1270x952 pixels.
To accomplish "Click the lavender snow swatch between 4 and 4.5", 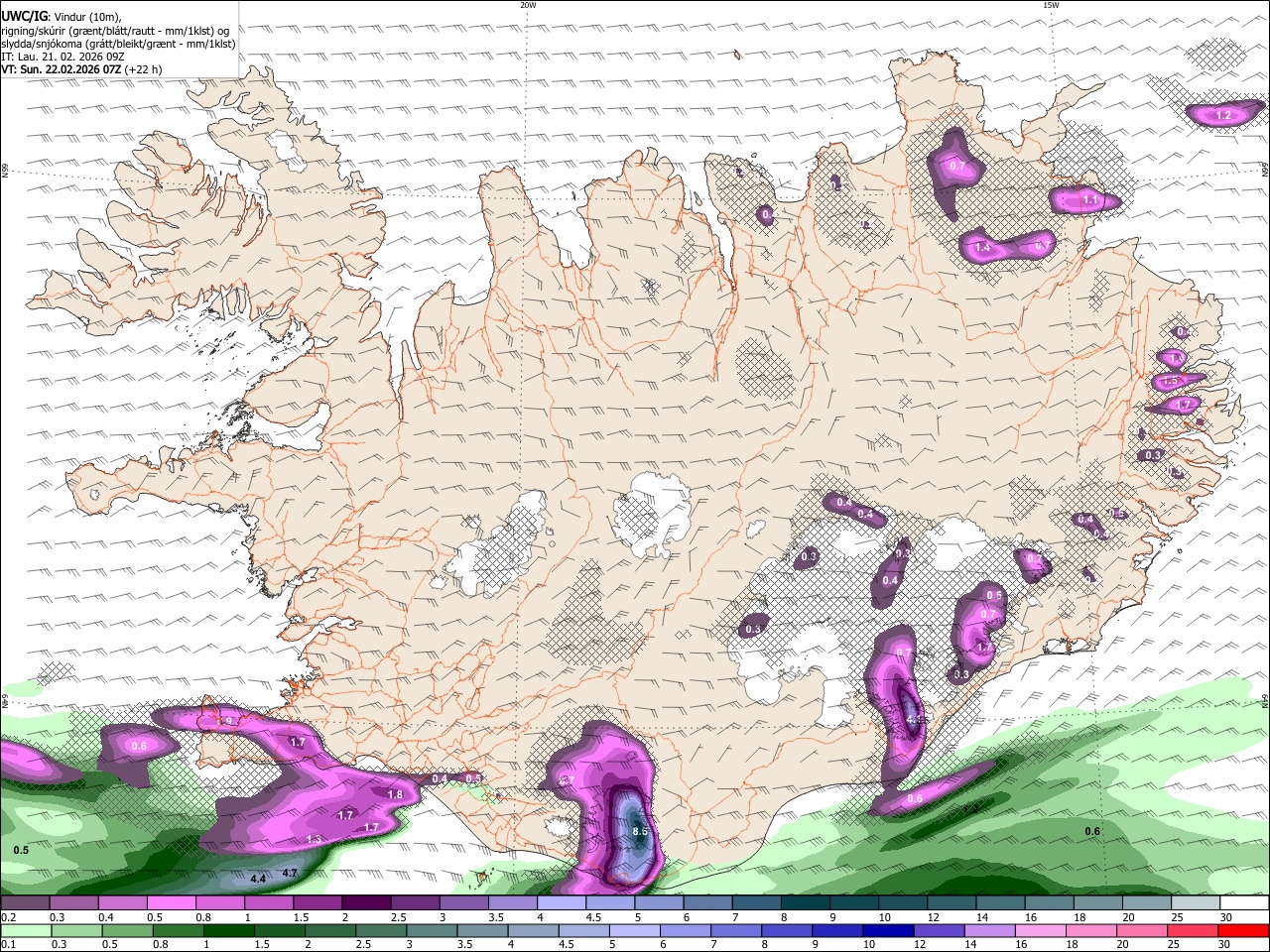I will 561,903.
